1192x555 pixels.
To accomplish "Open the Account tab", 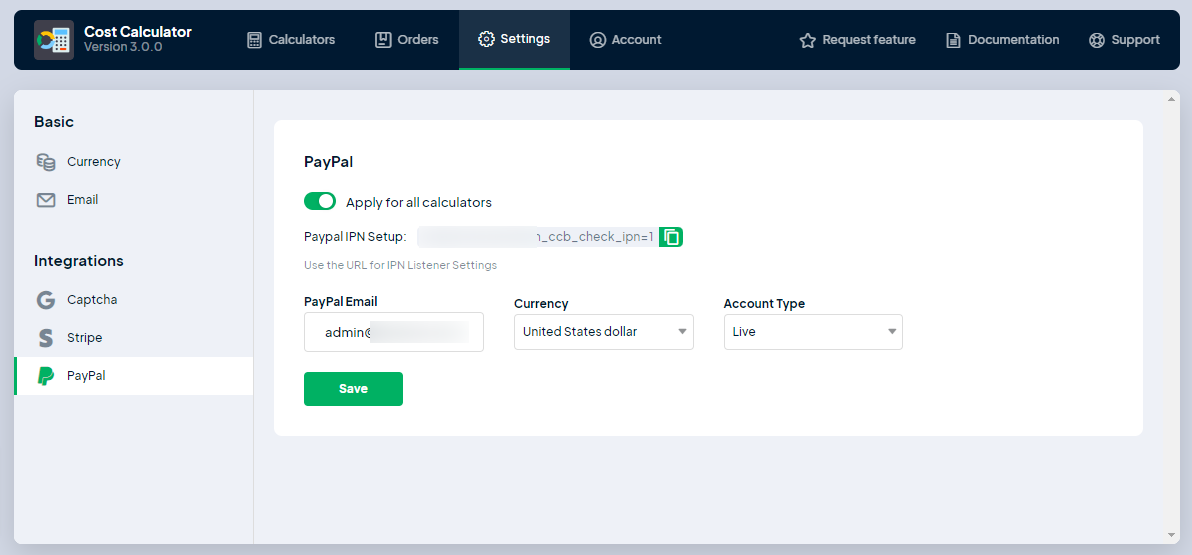I will [x=625, y=40].
